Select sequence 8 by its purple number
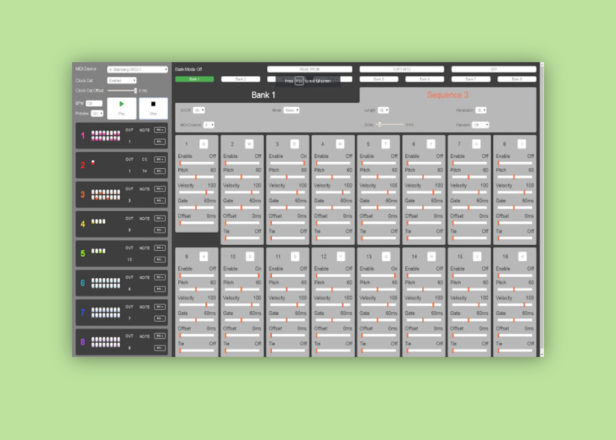616x440 pixels. [82, 342]
